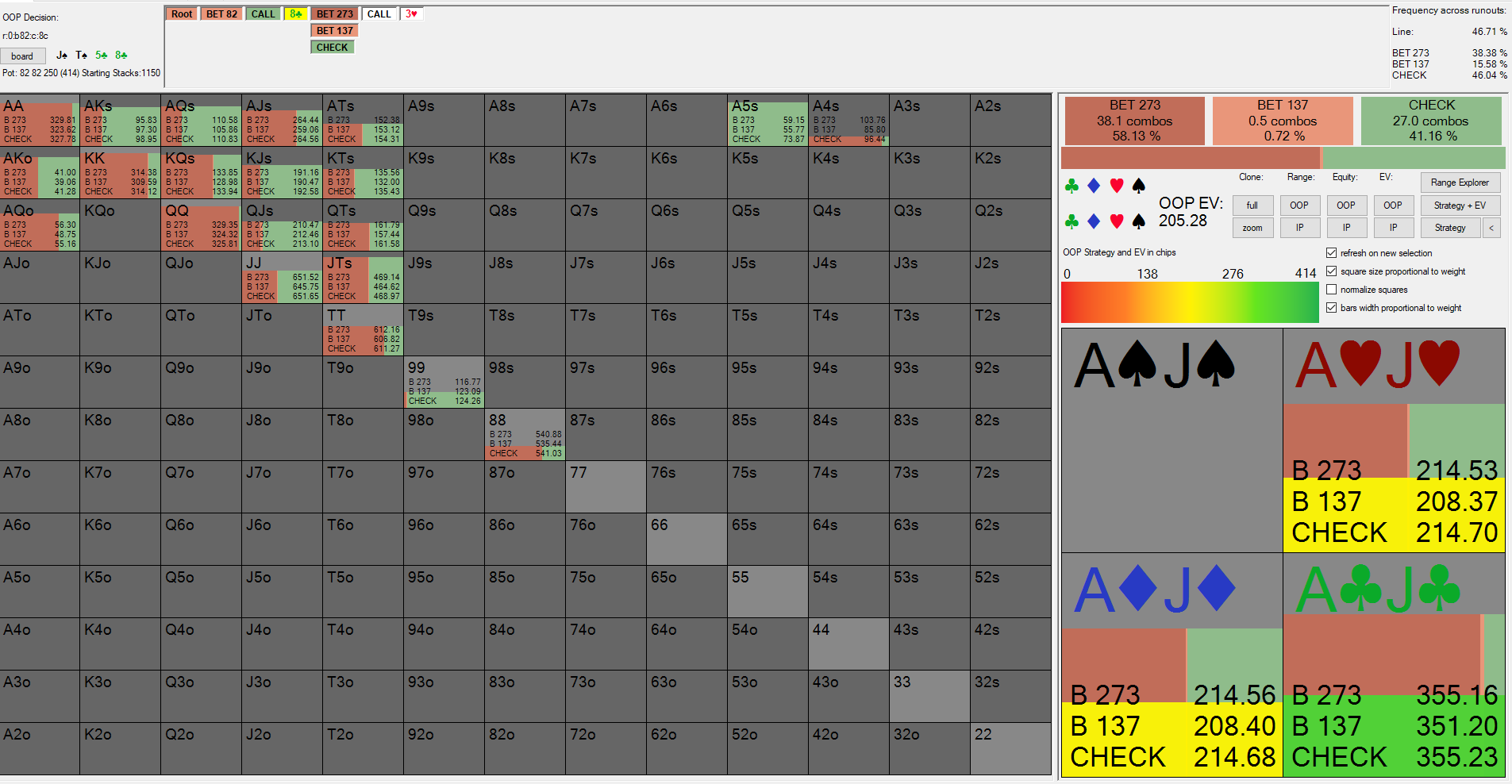Screen dimensions: 1512x784
Task: Click the 5♣ board card
Action: click(102, 56)
